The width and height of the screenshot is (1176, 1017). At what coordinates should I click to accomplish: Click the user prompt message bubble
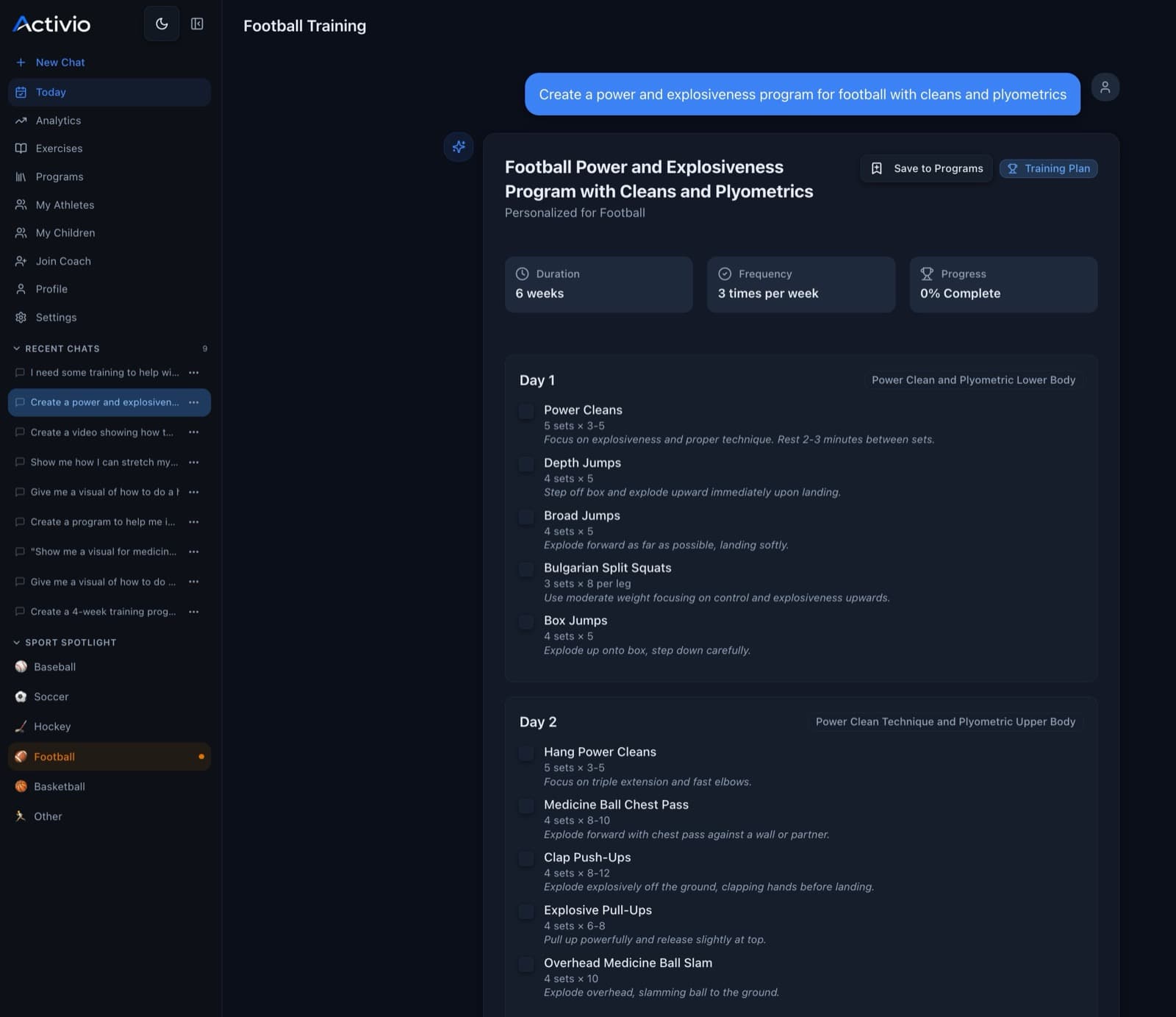[x=803, y=94]
